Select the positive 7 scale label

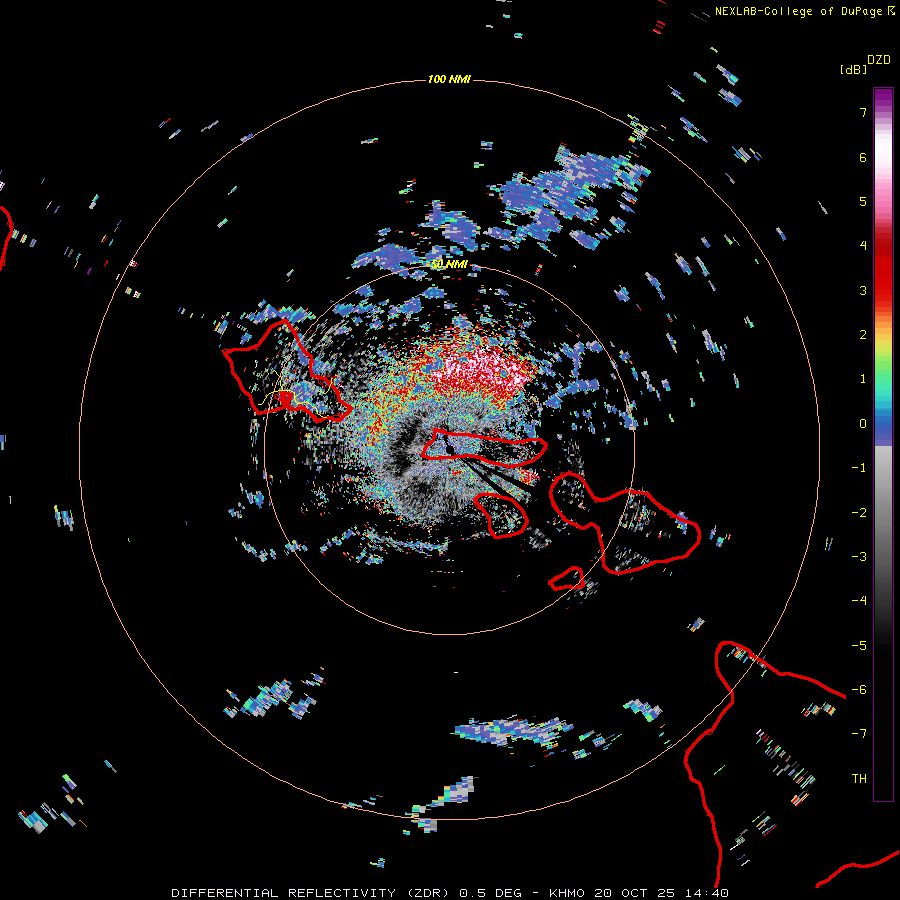pyautogui.click(x=863, y=112)
